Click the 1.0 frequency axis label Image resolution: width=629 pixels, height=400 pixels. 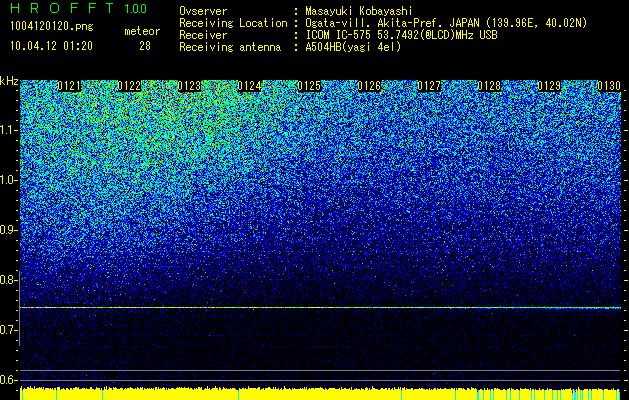click(x=8, y=180)
